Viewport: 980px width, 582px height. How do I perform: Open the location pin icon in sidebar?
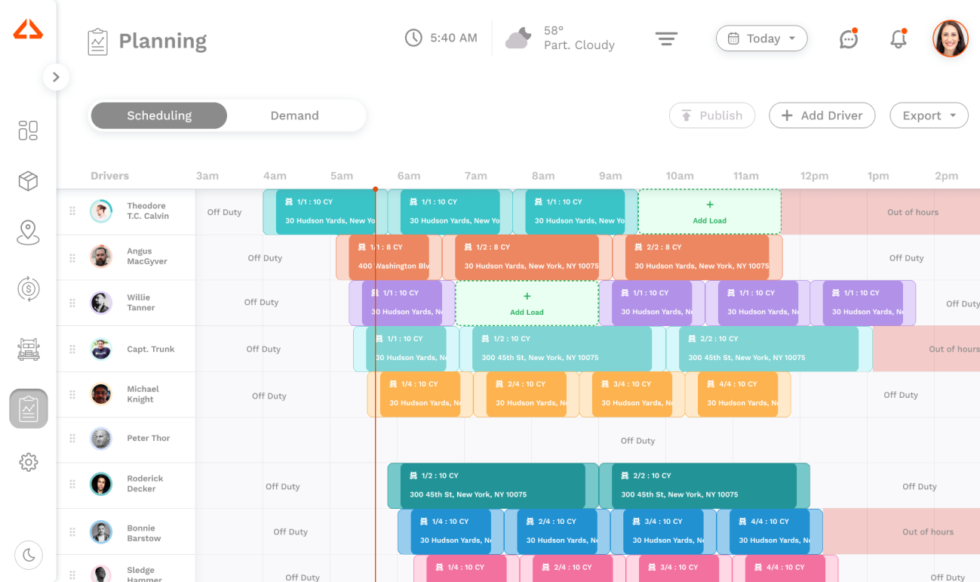28,231
